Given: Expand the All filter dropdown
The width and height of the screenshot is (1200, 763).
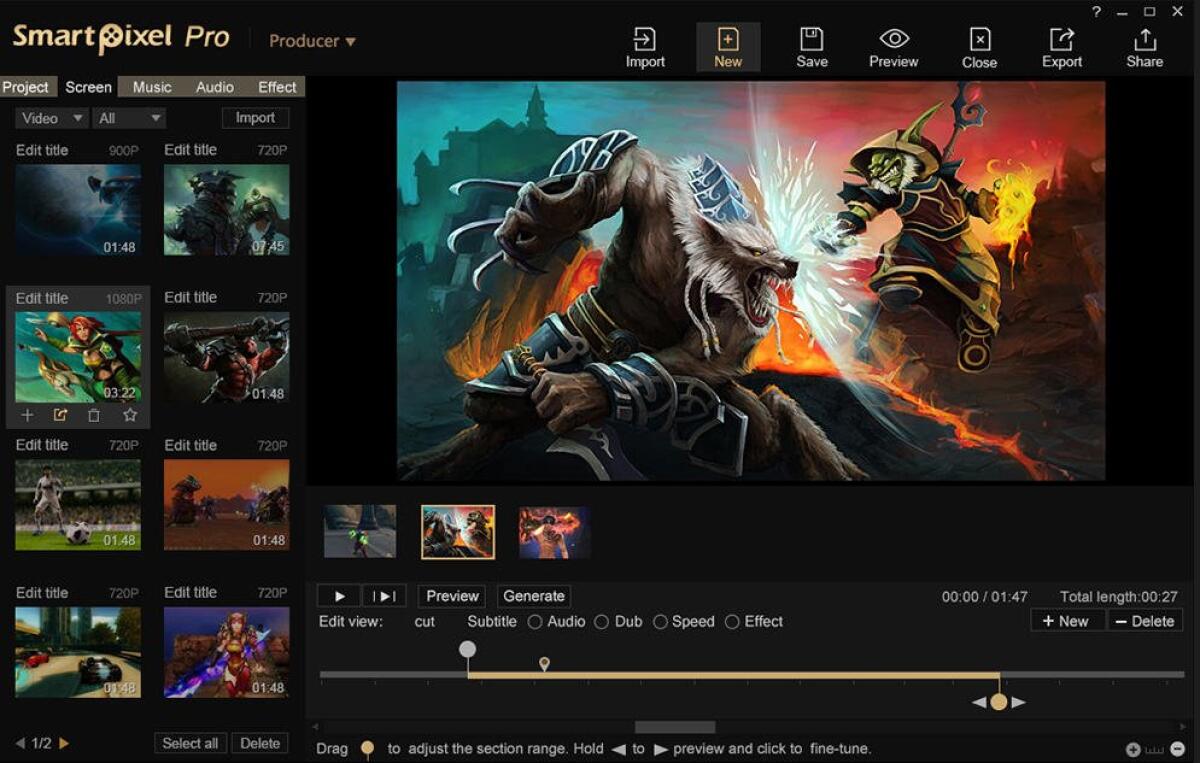Looking at the screenshot, I should point(128,117).
